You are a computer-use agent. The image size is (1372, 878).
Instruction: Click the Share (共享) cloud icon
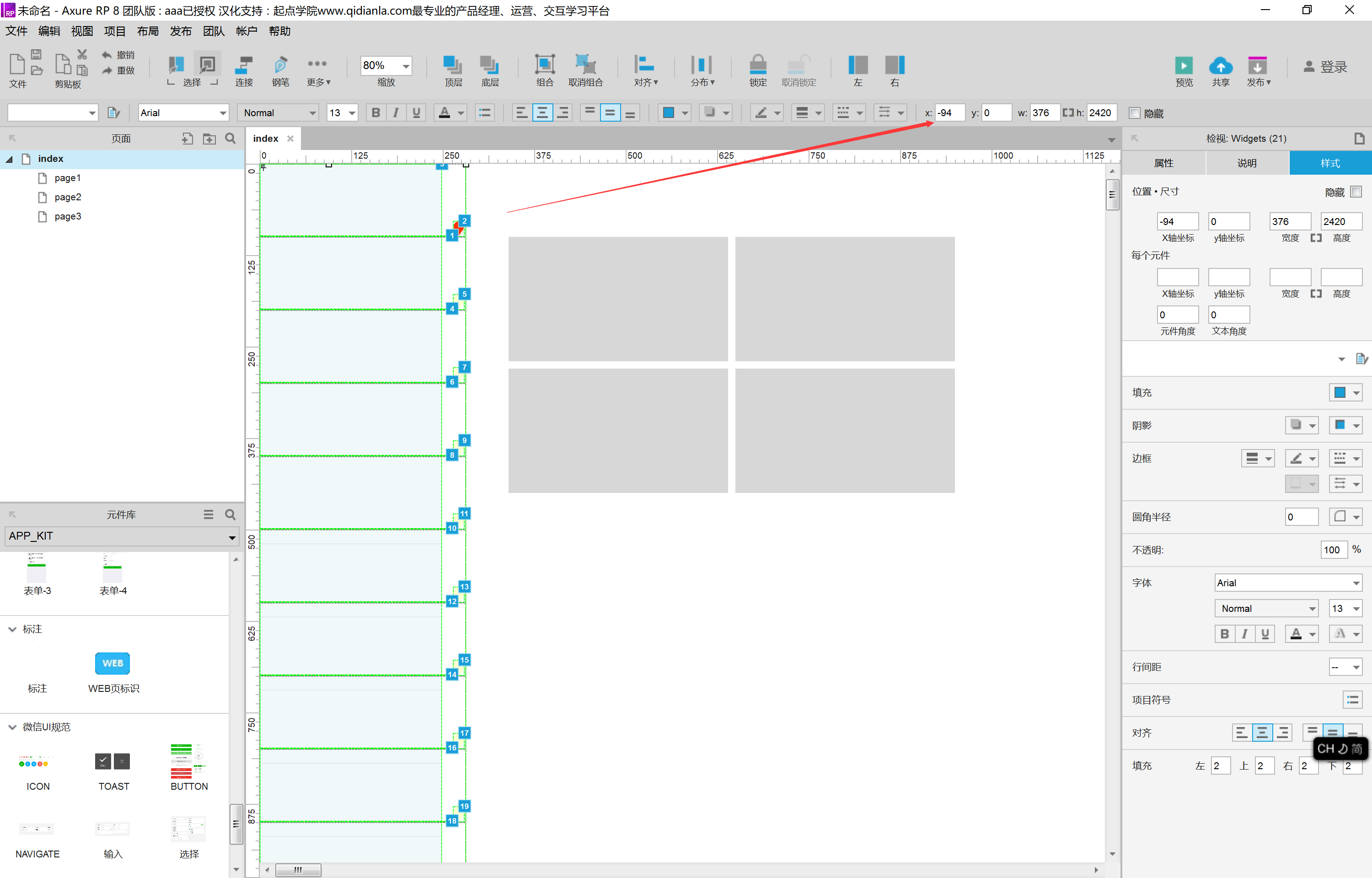pyautogui.click(x=1220, y=65)
